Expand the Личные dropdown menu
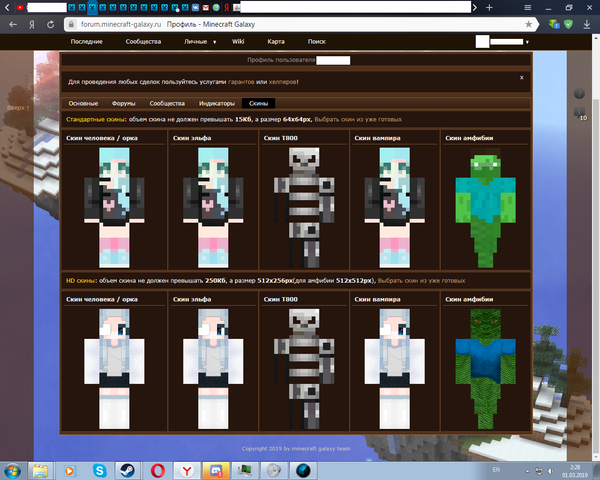The height and width of the screenshot is (480, 600). 200,42
